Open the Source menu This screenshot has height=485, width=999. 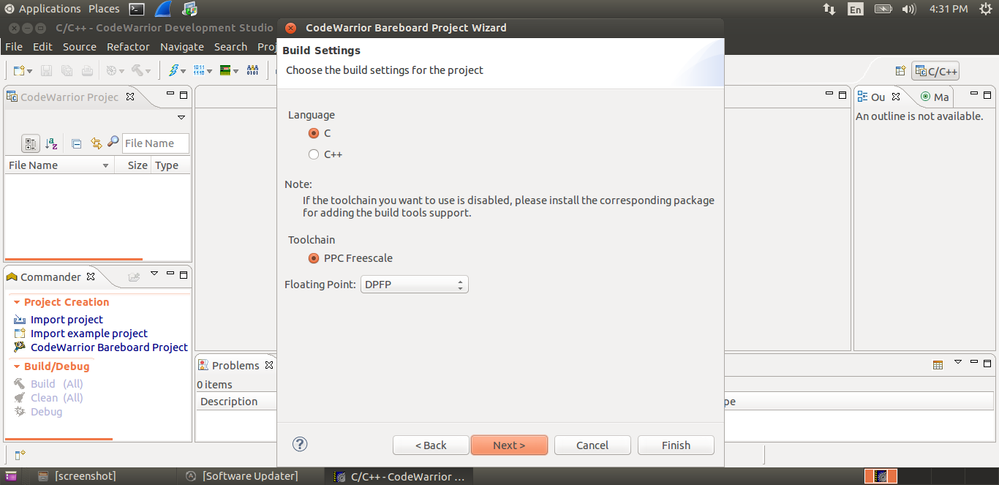tap(80, 47)
